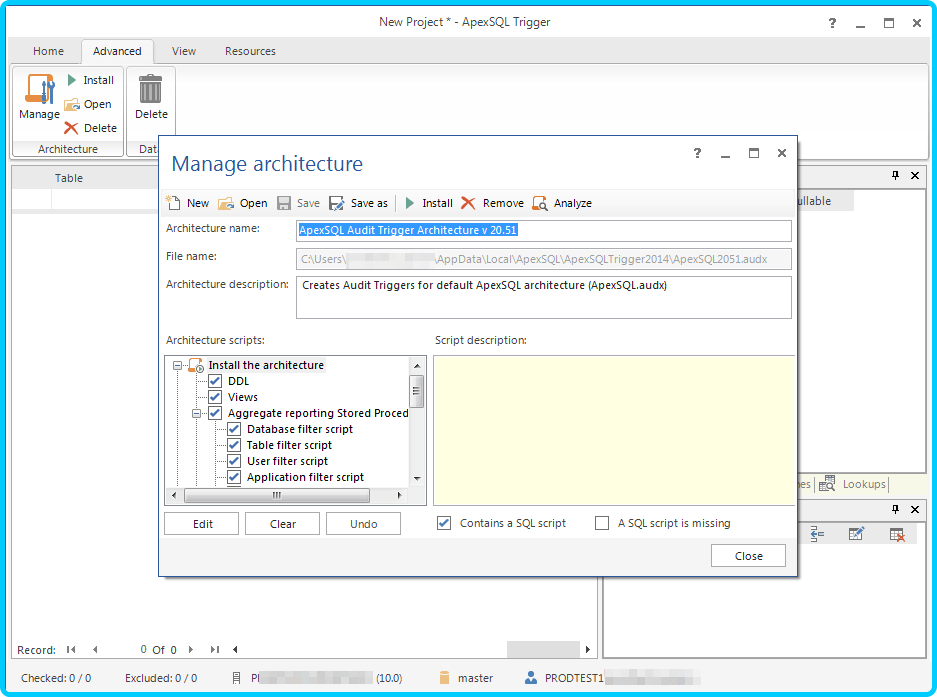Uncheck the Views script checkbox
937x697 pixels.
tap(215, 397)
